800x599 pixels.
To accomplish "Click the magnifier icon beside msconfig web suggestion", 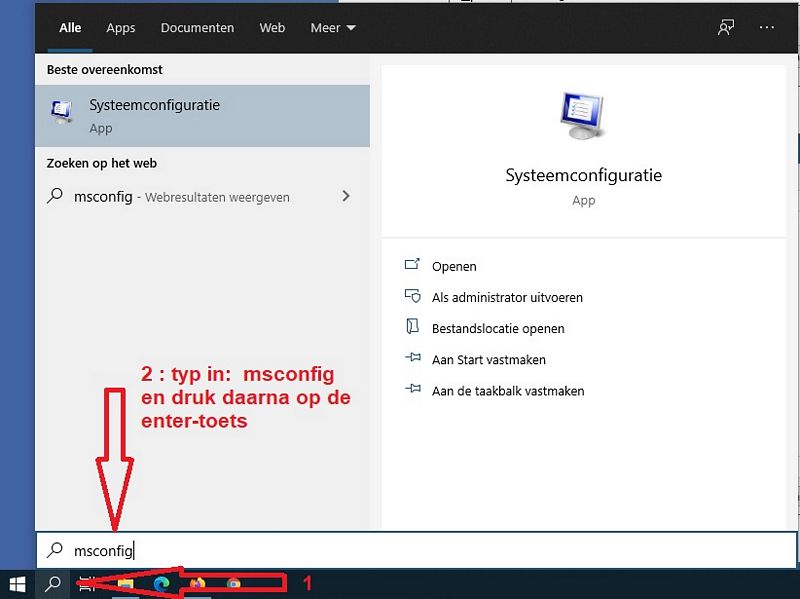I will coord(55,196).
